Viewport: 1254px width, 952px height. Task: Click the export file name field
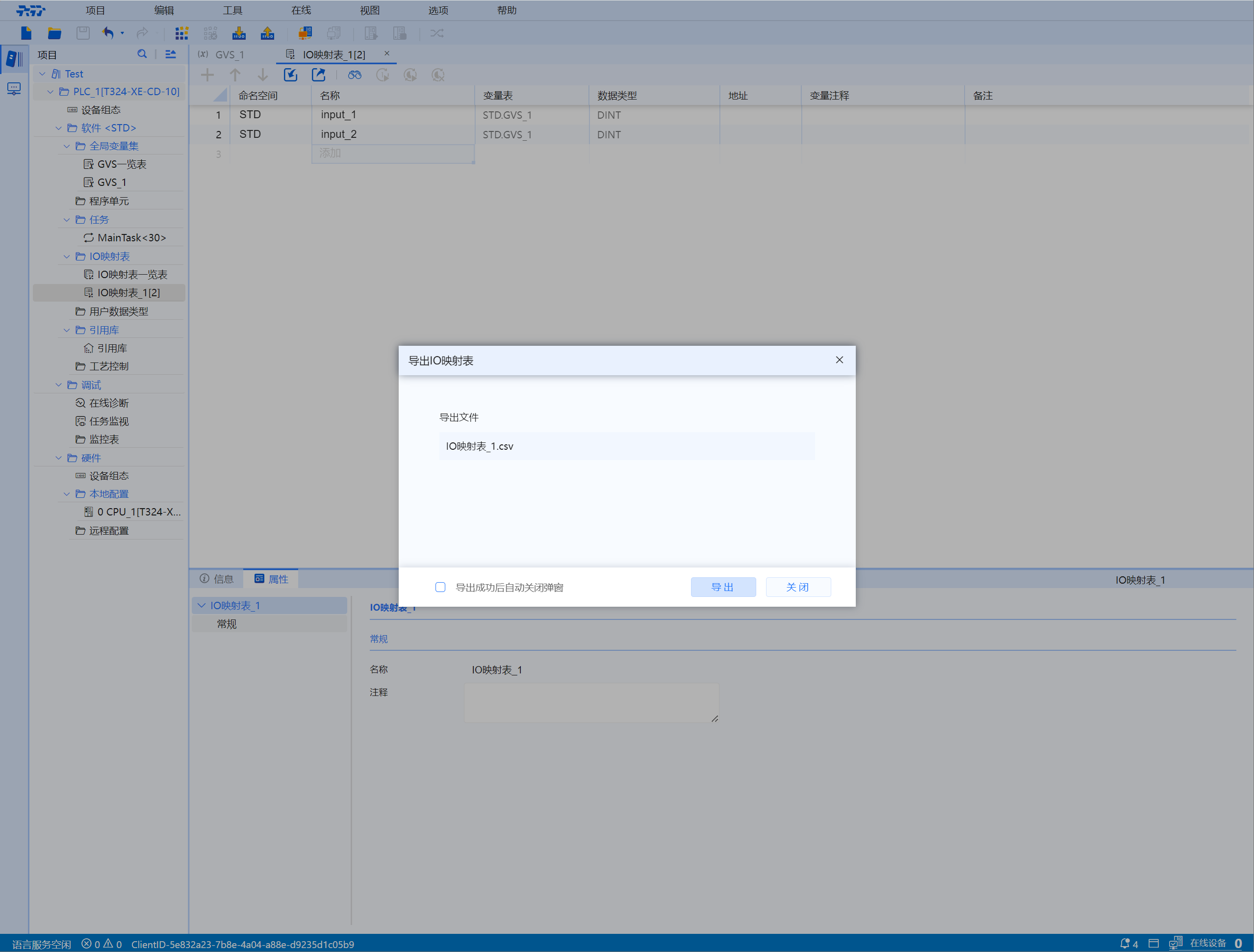click(626, 446)
